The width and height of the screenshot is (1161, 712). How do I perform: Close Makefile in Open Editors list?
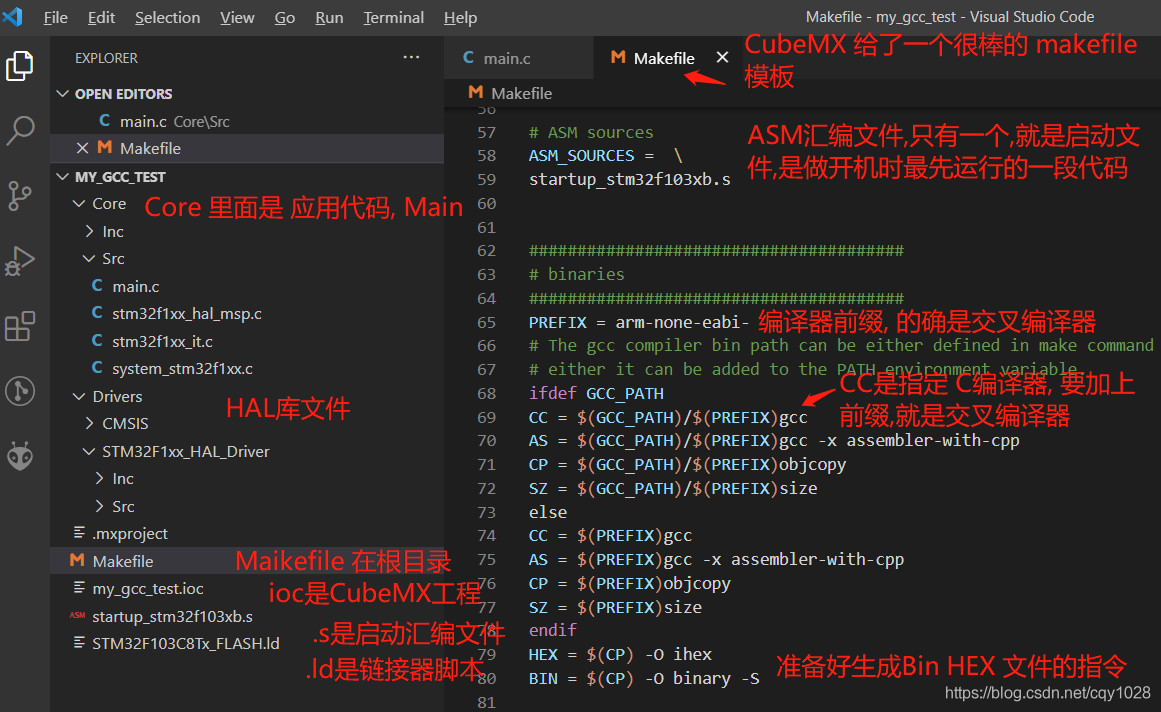coord(82,148)
